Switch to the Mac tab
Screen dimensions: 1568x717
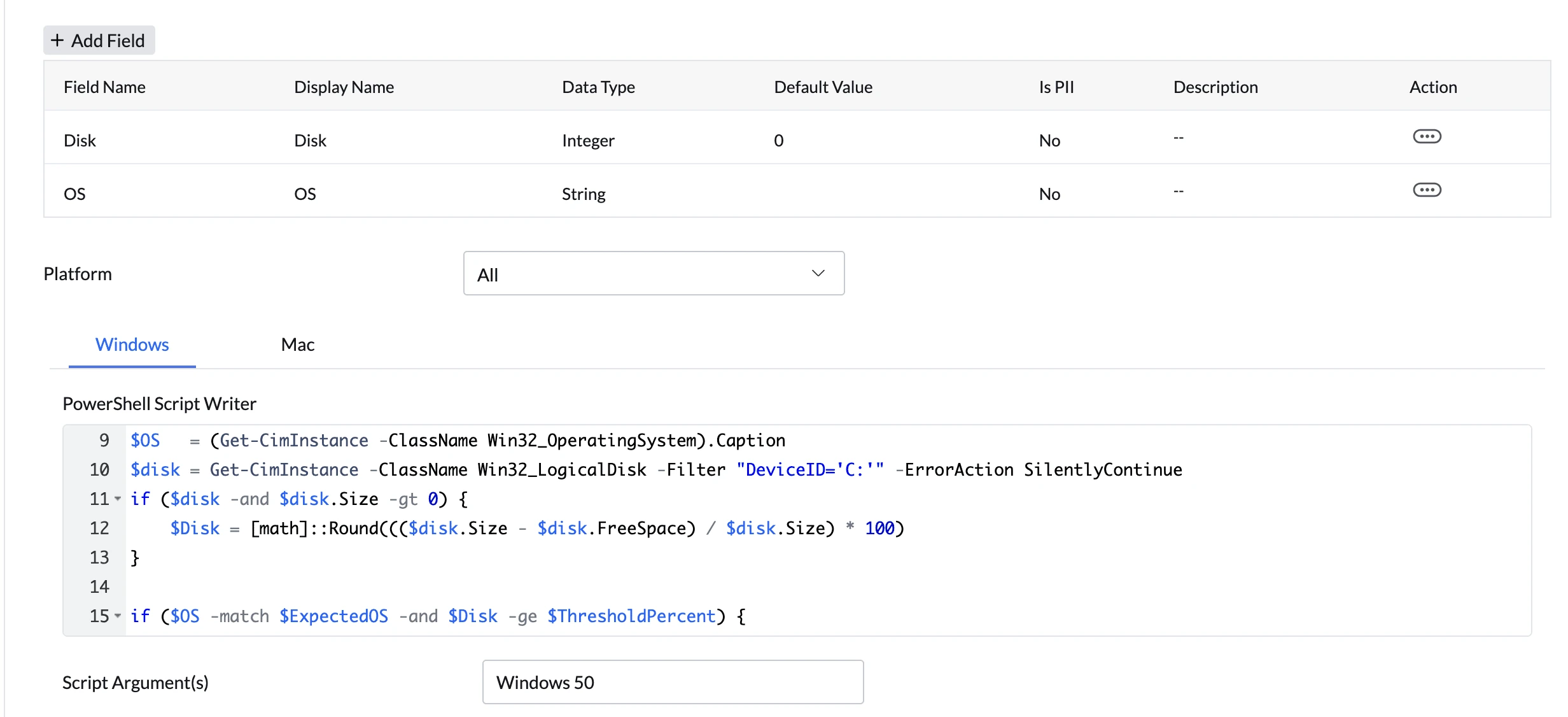point(298,344)
